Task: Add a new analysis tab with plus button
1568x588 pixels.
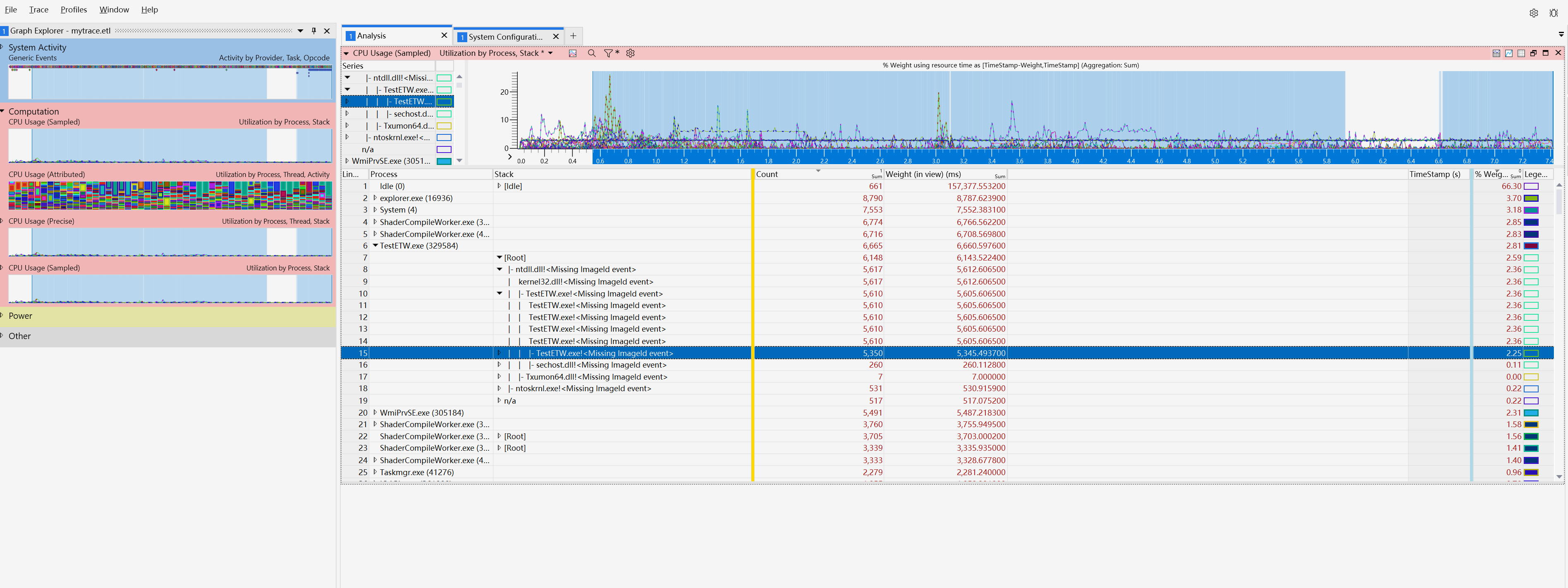Action: 573,36
